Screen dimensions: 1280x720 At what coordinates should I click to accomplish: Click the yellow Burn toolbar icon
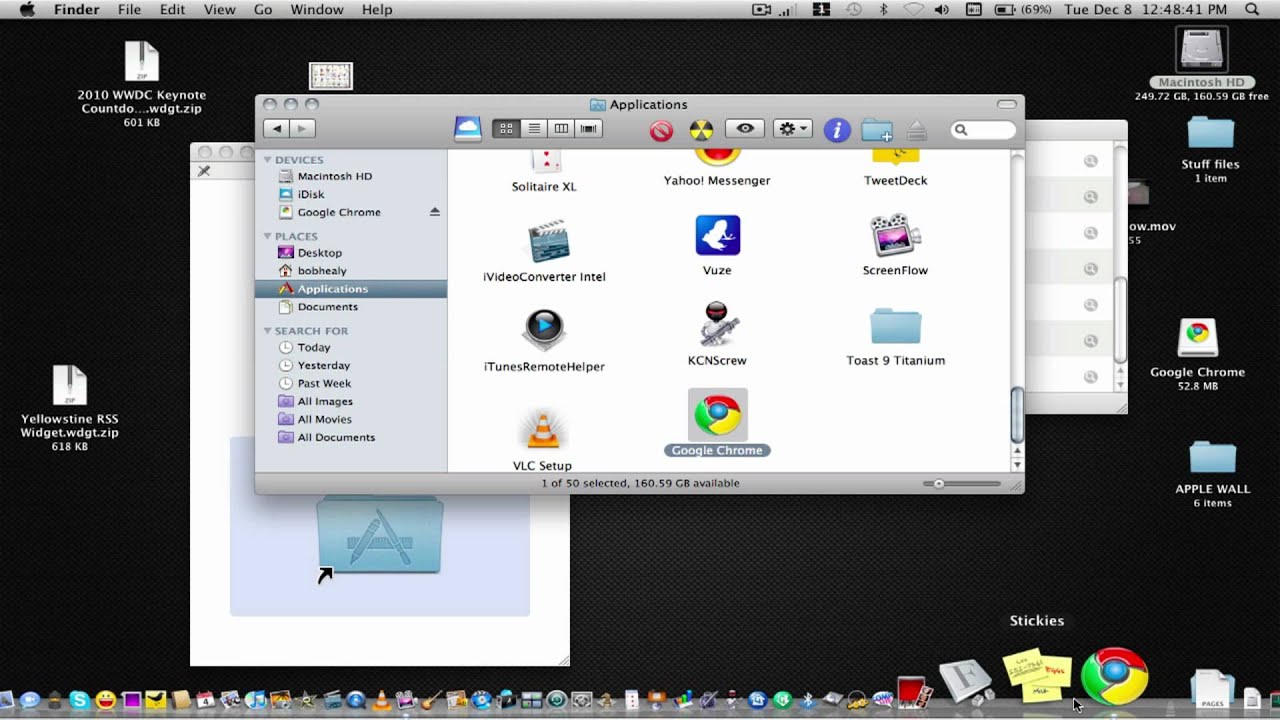tap(702, 130)
